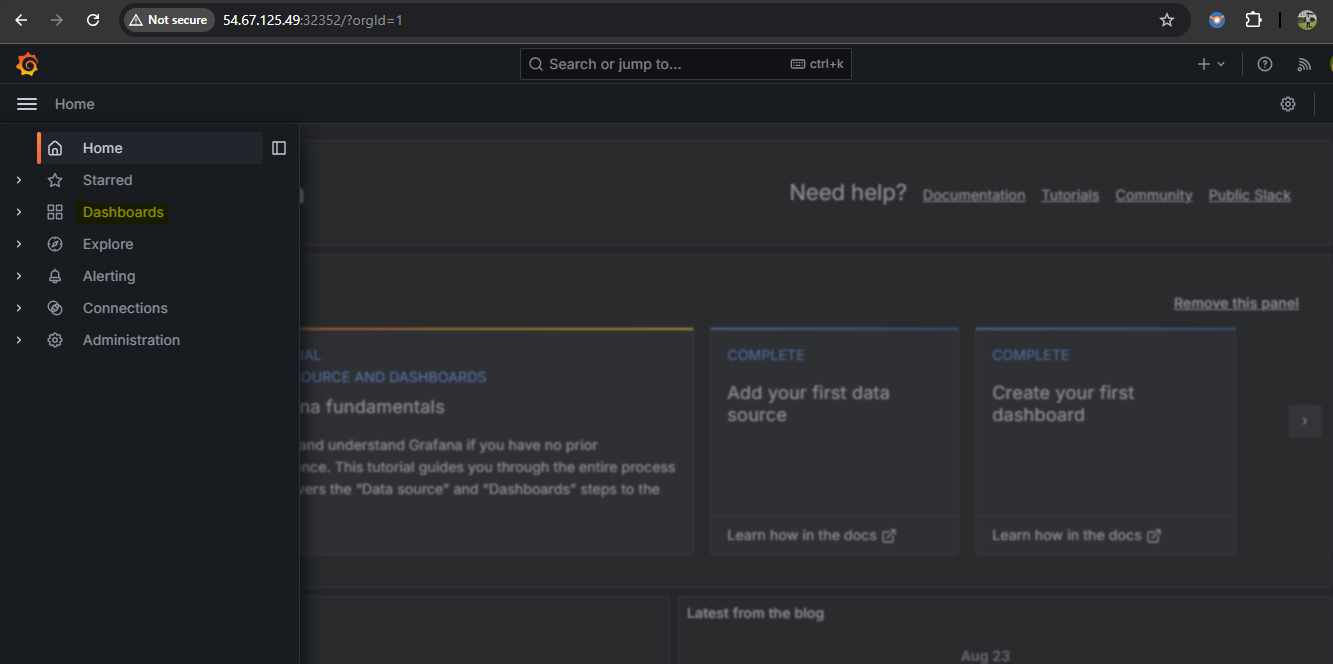Screen dimensions: 1333x664
Task: Click the Alerting bell icon
Action: tap(55, 276)
